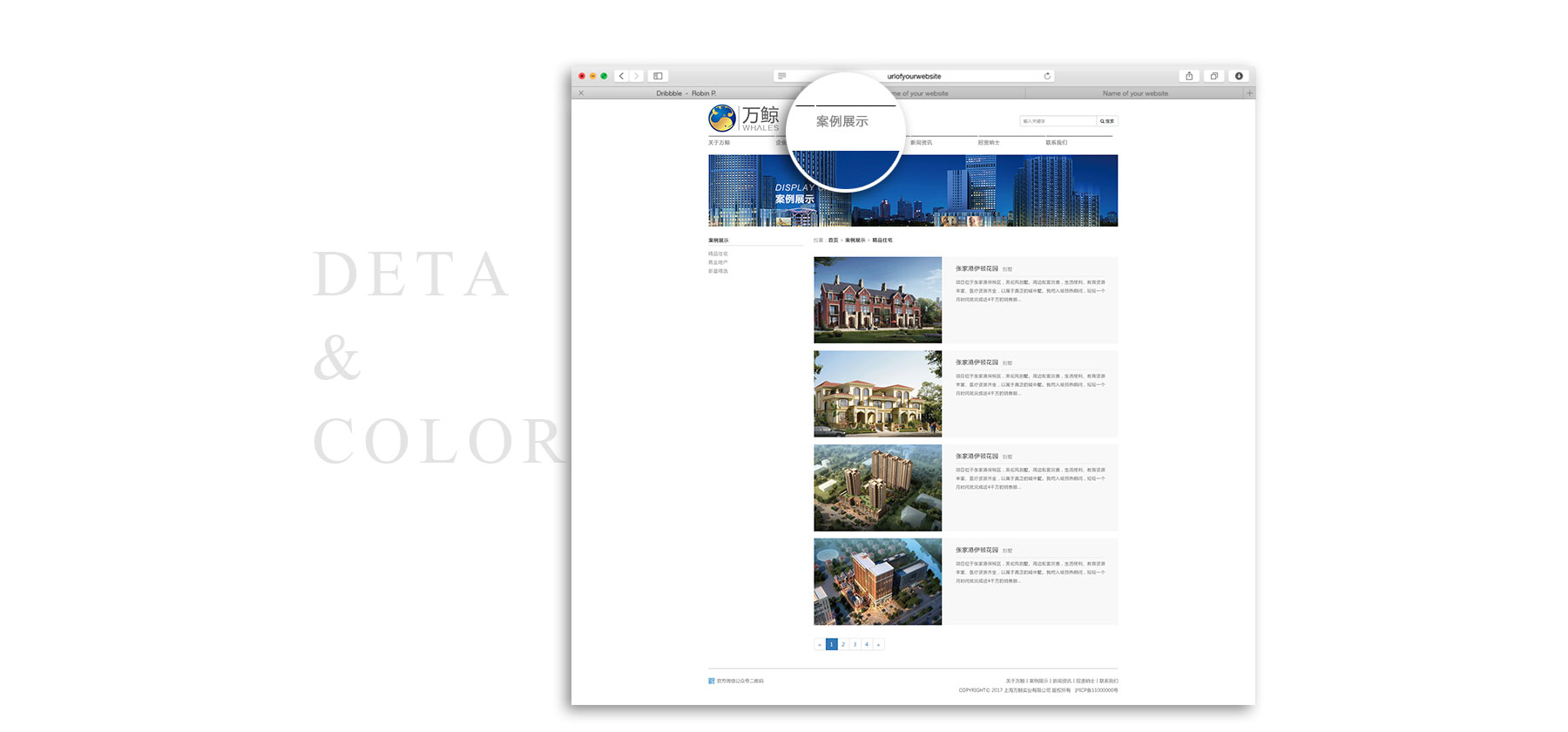Open the share icon in the toolbar
This screenshot has width=1568, height=732.
(1189, 76)
